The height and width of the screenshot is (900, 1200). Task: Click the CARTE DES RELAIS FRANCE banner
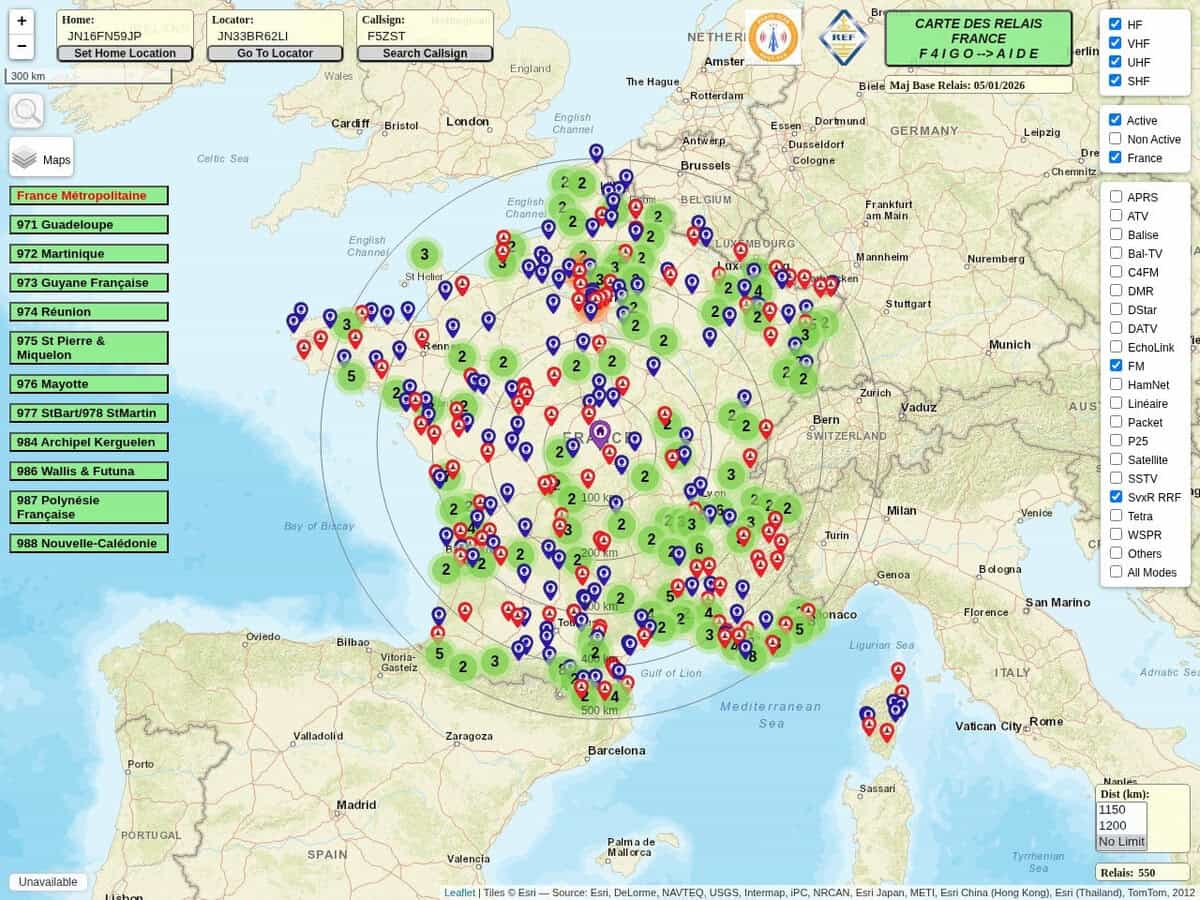click(978, 38)
